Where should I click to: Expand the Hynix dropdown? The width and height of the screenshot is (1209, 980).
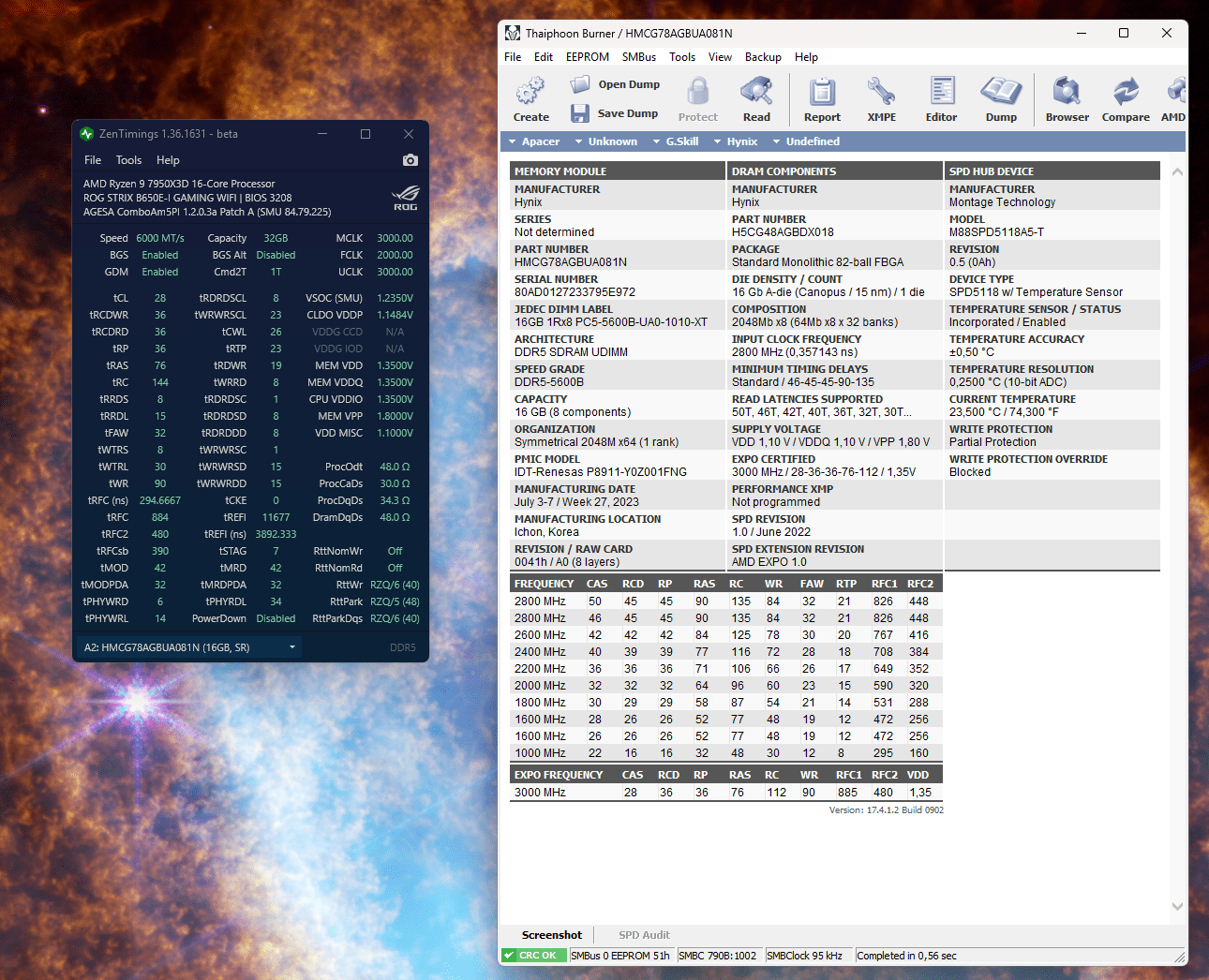point(735,141)
